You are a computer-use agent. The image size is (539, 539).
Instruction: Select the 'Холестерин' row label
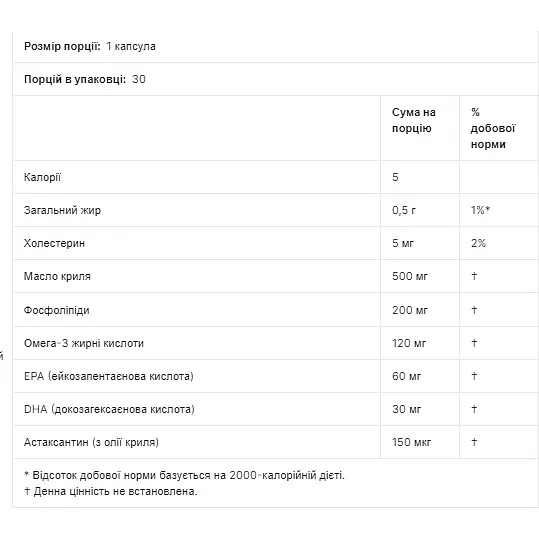54,243
